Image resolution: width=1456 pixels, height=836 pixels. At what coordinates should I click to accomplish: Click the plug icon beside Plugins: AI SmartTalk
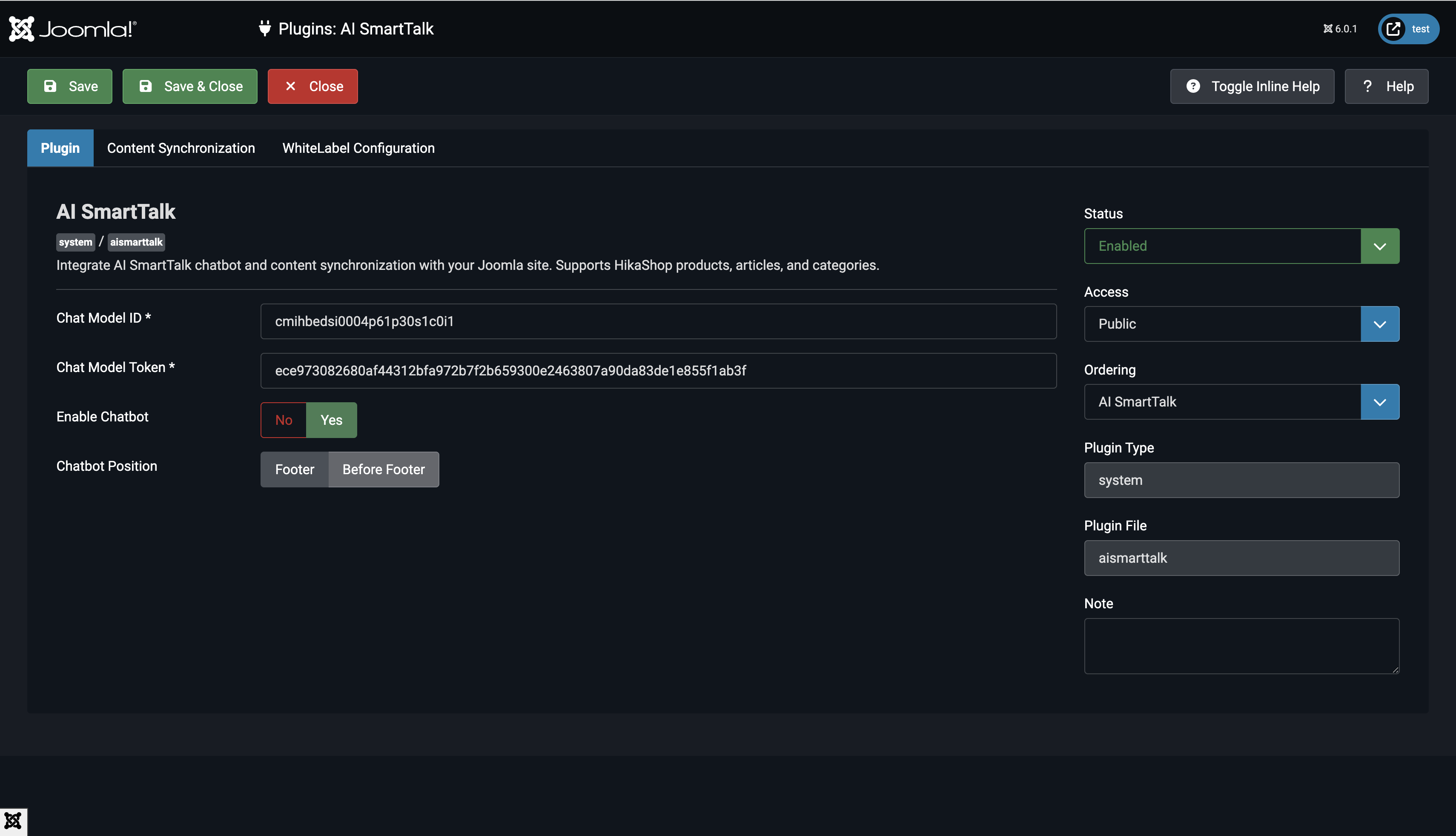pyautogui.click(x=265, y=29)
